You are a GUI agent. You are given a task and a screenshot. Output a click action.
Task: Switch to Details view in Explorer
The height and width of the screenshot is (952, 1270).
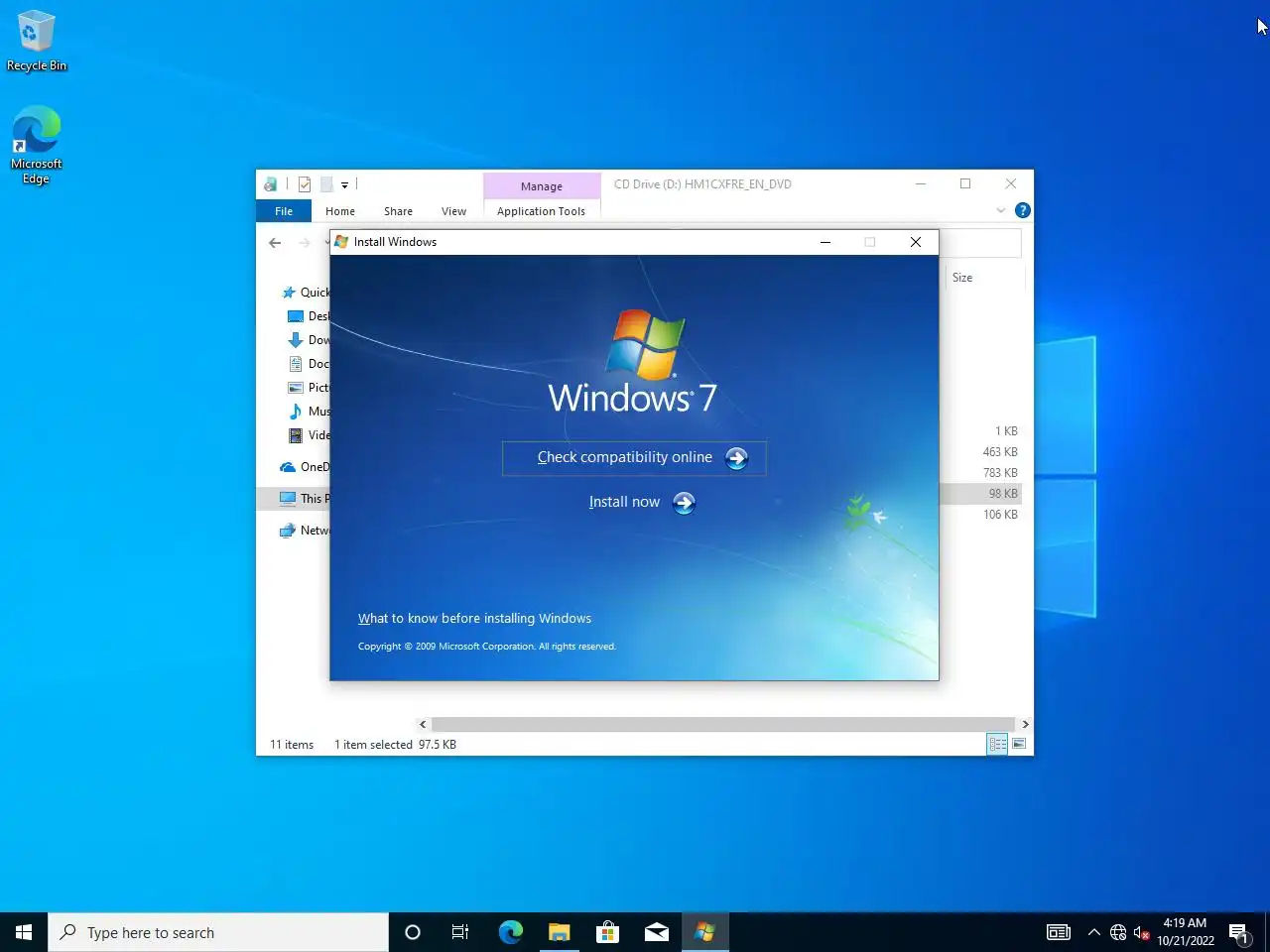(997, 744)
